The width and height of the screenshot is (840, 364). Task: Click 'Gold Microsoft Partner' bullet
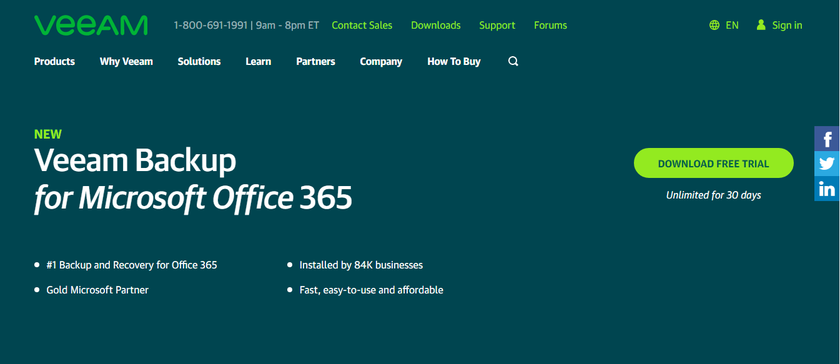[98, 290]
